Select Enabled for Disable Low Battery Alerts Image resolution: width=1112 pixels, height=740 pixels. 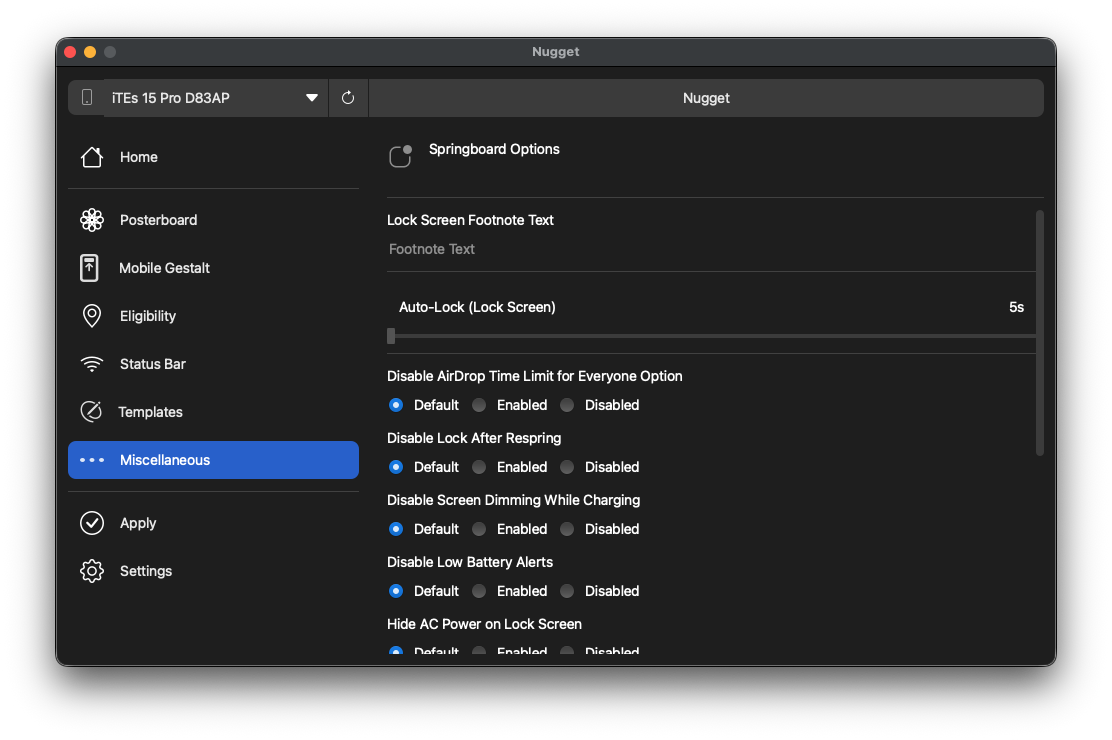480,591
